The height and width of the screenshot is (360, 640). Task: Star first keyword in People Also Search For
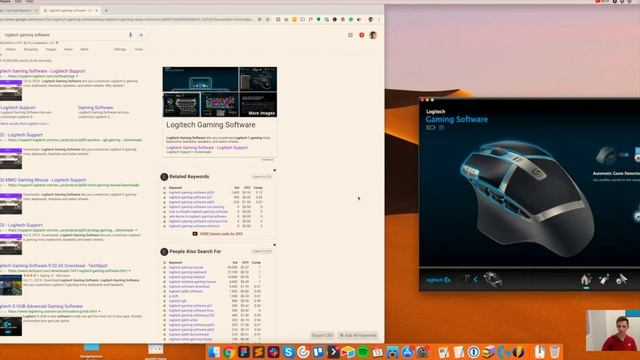pyautogui.click(x=164, y=267)
